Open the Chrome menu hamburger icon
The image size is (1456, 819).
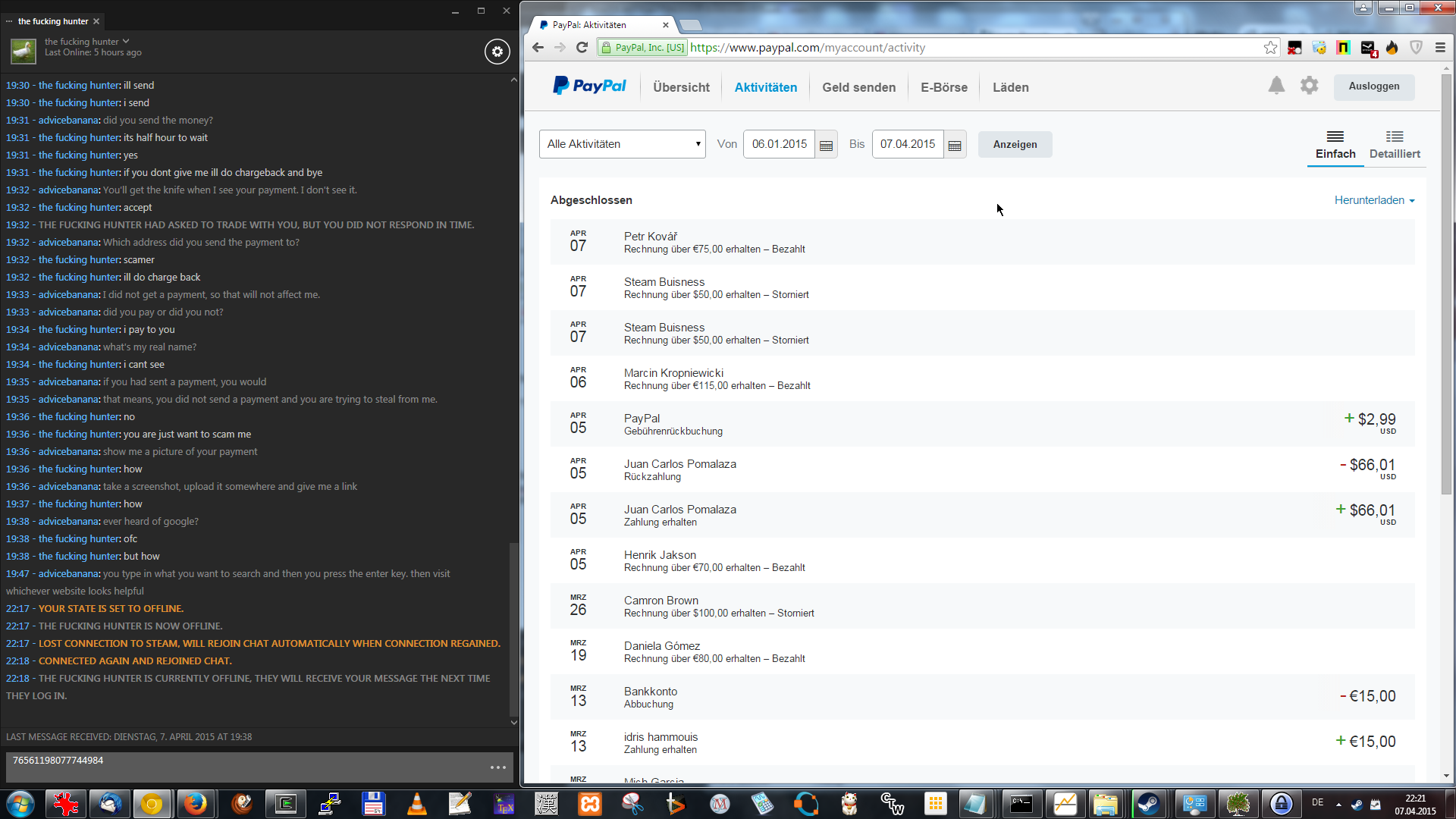coord(1440,48)
